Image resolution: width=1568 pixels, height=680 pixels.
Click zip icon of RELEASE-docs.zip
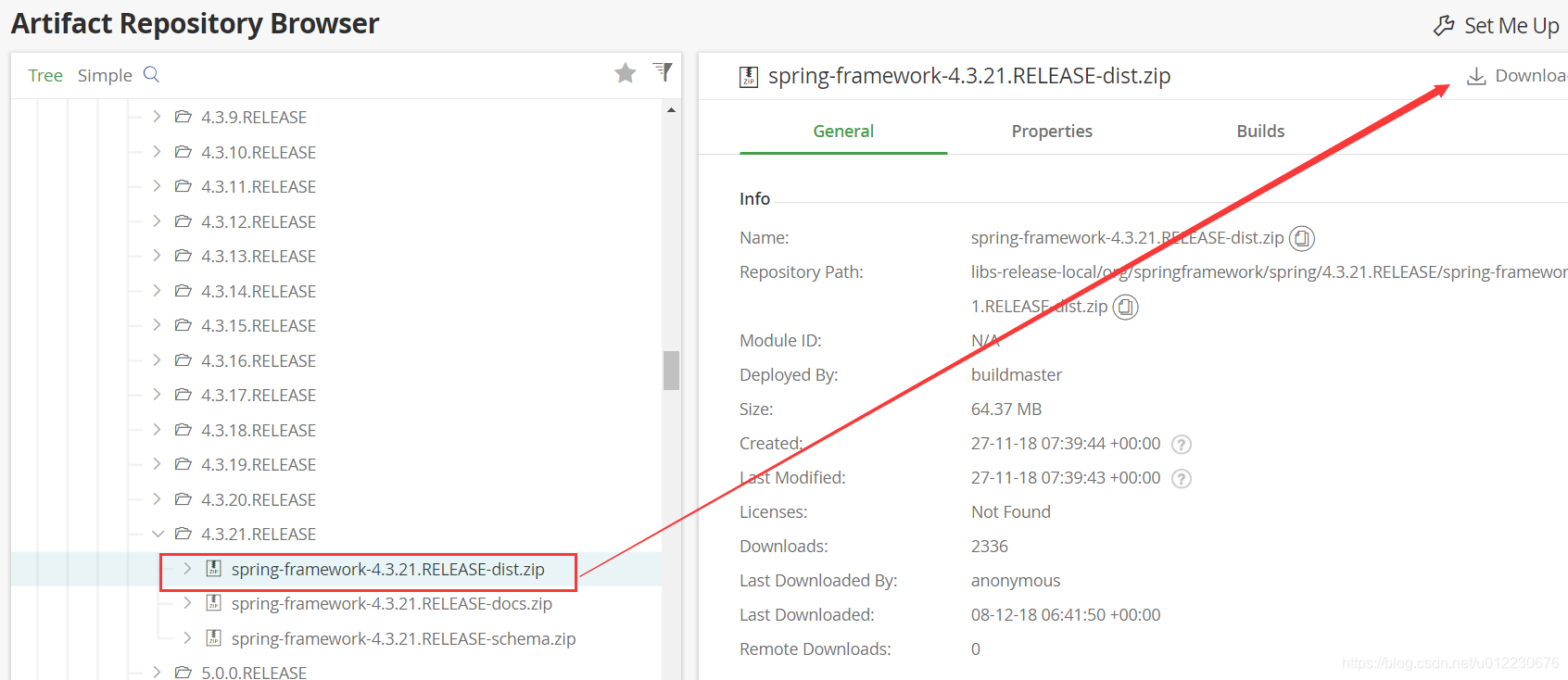click(213, 603)
